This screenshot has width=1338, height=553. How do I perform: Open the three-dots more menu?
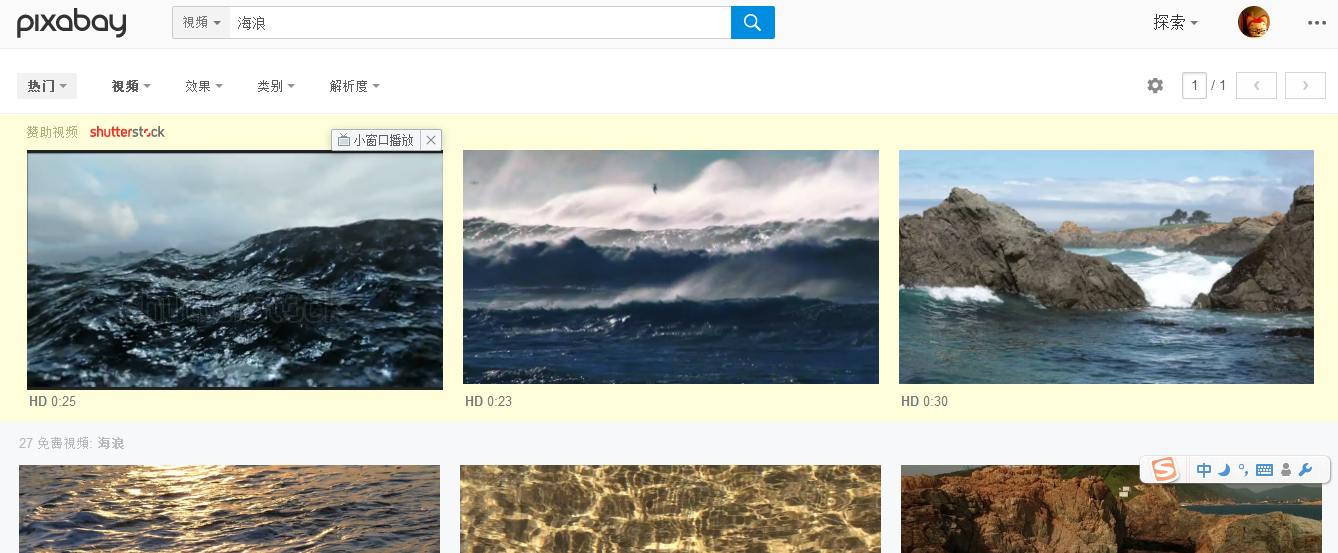[x=1317, y=23]
